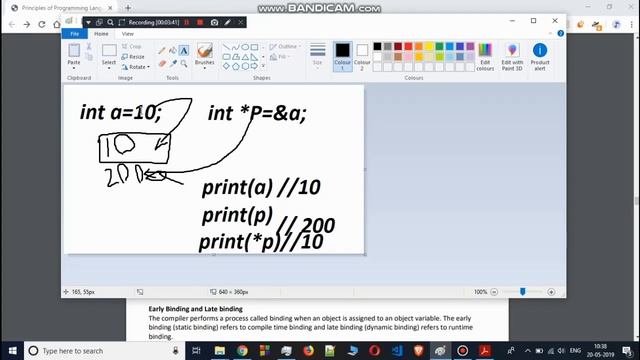Click Bandicam draw pencil icon
The image size is (640, 360).
coord(228,22)
